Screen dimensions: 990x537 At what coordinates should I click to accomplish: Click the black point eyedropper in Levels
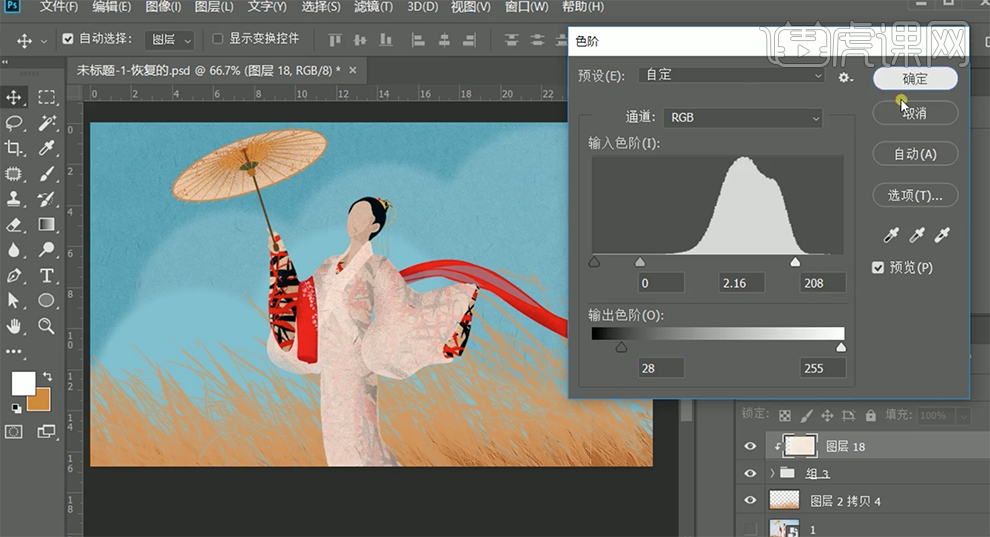[890, 236]
